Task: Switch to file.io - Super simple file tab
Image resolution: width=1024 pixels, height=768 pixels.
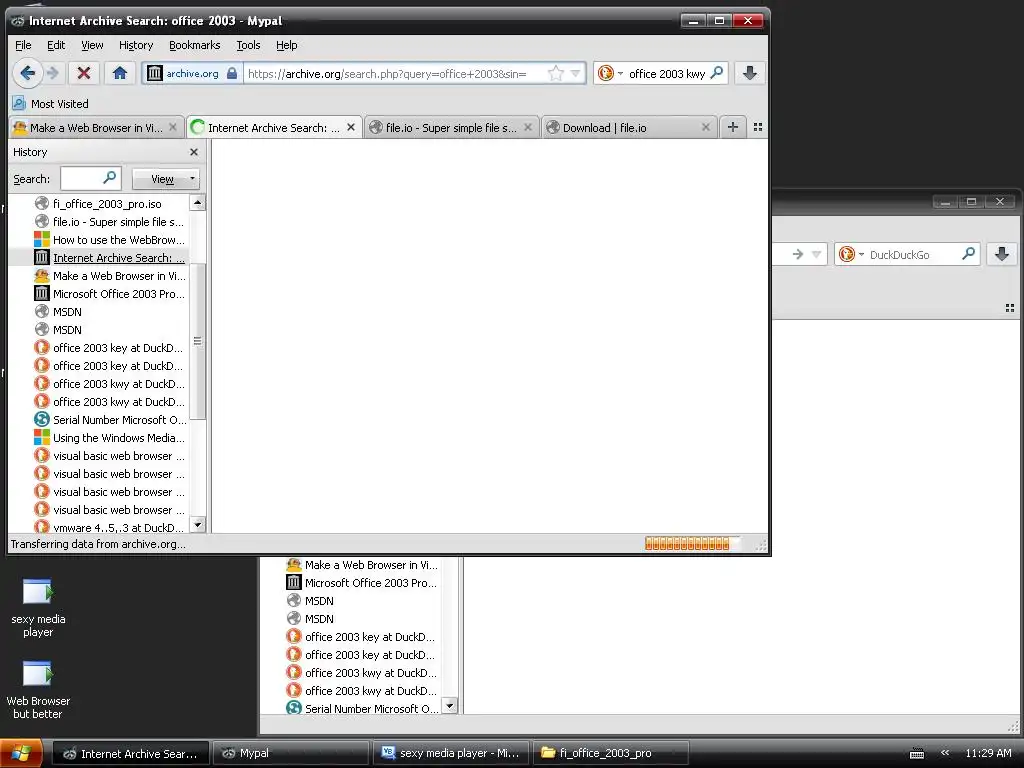Action: (451, 127)
